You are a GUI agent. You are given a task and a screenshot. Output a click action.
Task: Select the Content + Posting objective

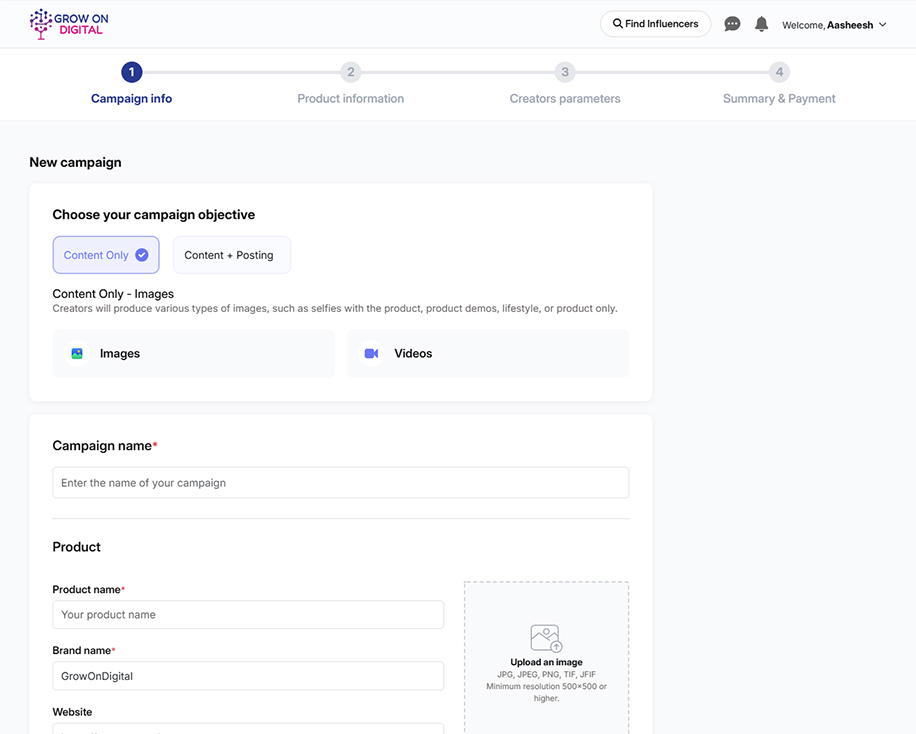click(231, 255)
